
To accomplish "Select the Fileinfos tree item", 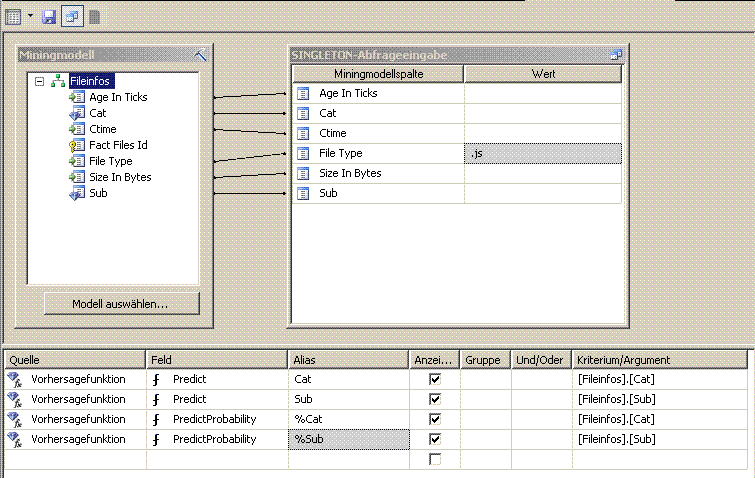I will click(90, 81).
